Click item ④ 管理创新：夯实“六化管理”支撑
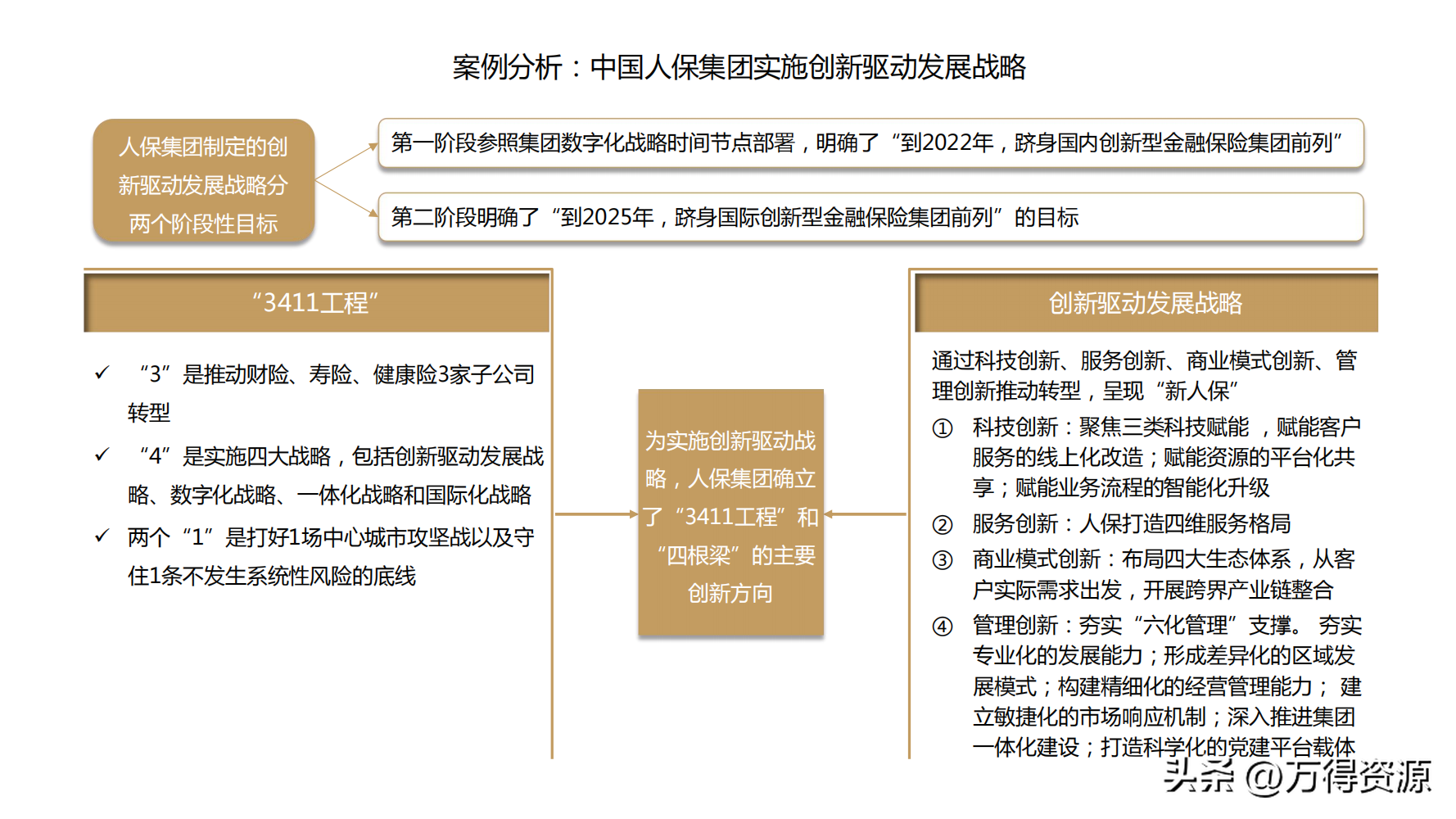The width and height of the screenshot is (1456, 819). [1167, 686]
